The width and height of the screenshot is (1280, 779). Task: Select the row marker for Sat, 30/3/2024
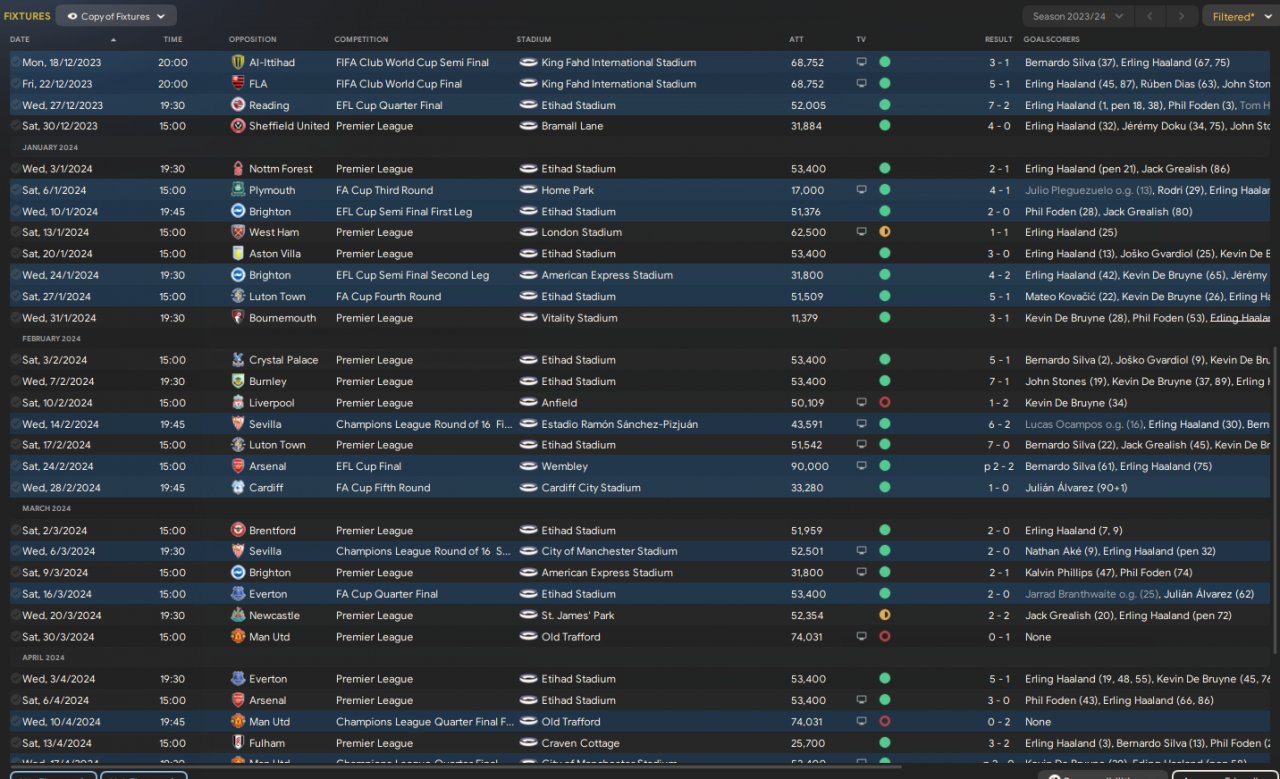pos(15,637)
